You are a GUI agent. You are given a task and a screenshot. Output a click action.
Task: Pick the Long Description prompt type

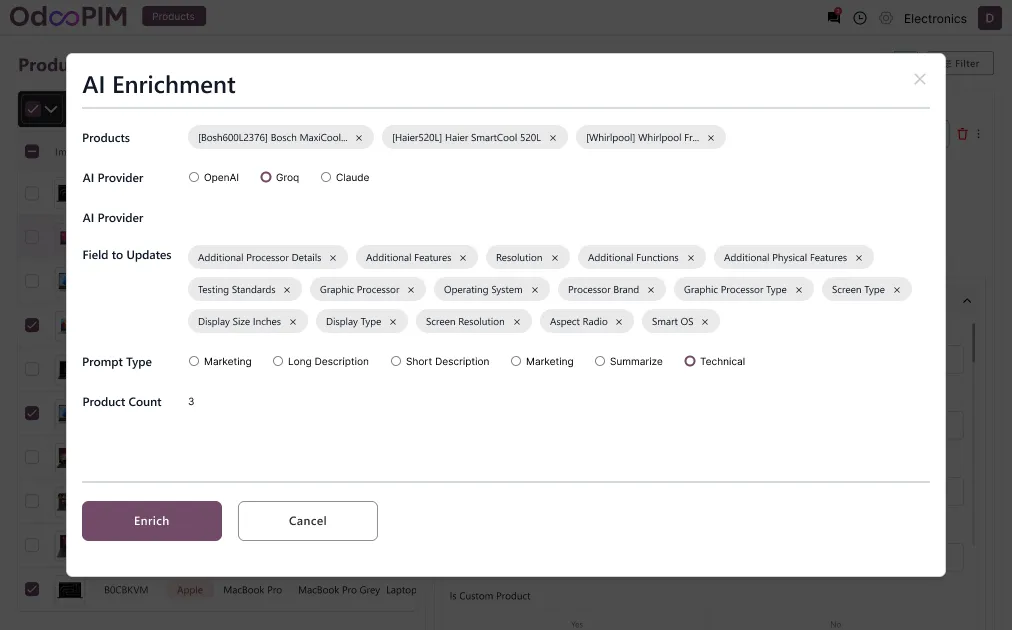278,361
